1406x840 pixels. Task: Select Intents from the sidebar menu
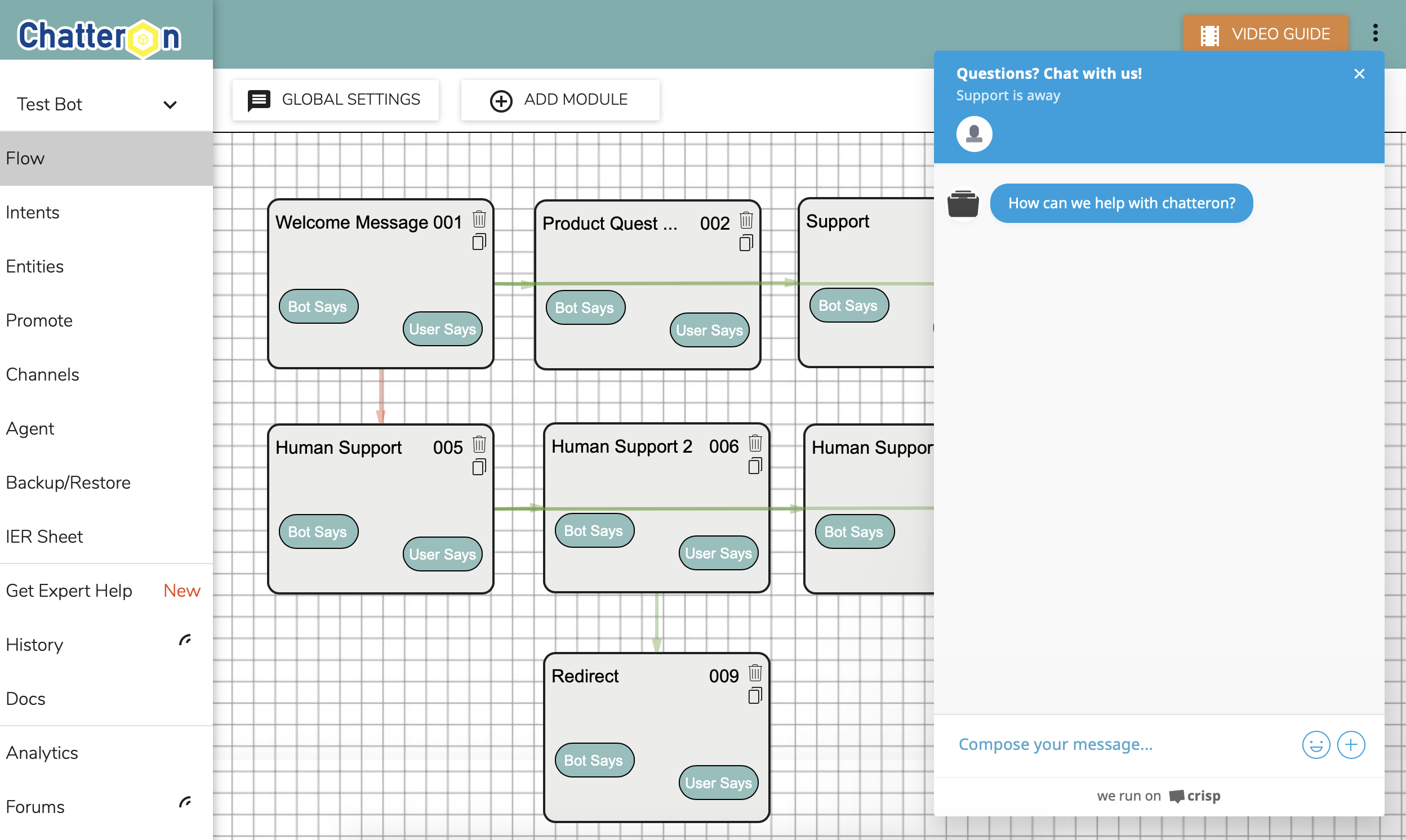[x=33, y=212]
